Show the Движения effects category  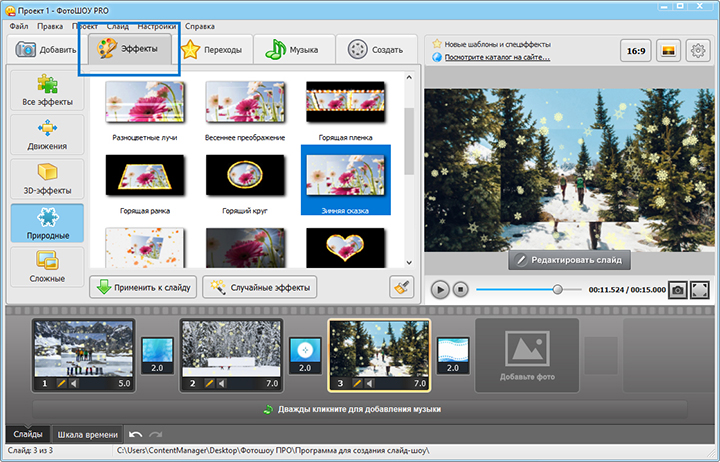click(x=47, y=135)
